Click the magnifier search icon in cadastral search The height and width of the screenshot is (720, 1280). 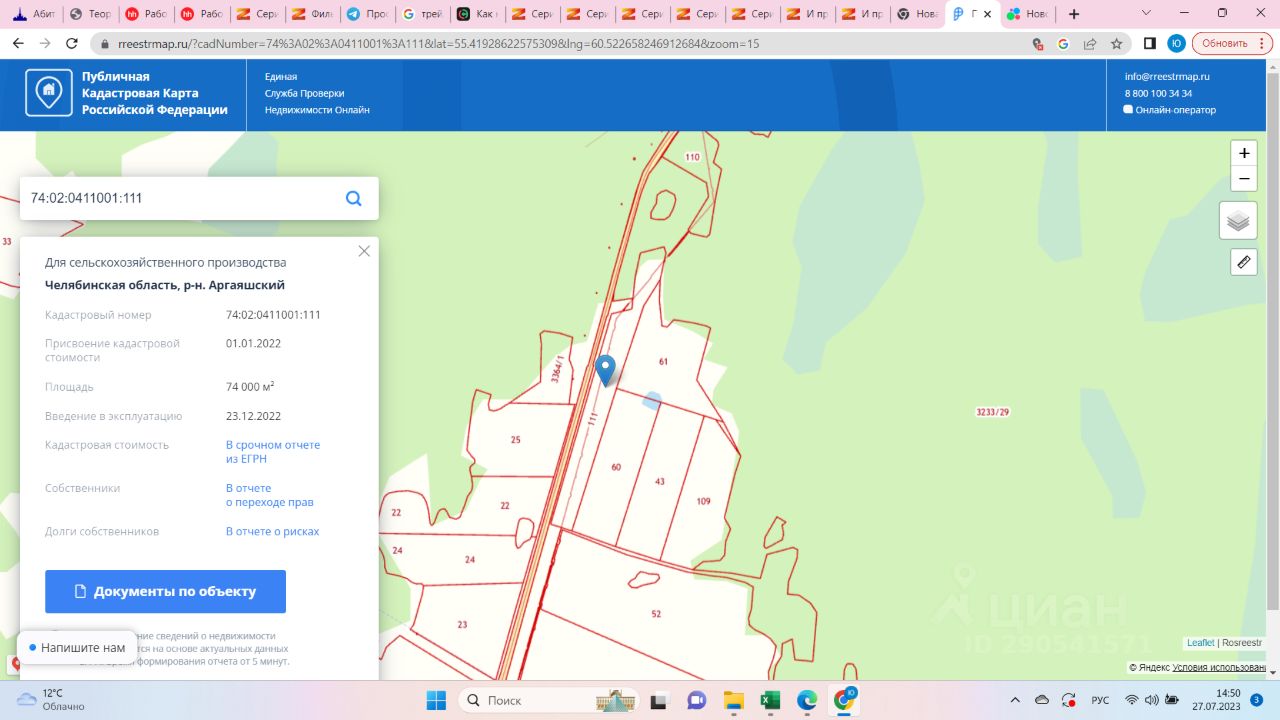[x=353, y=198]
